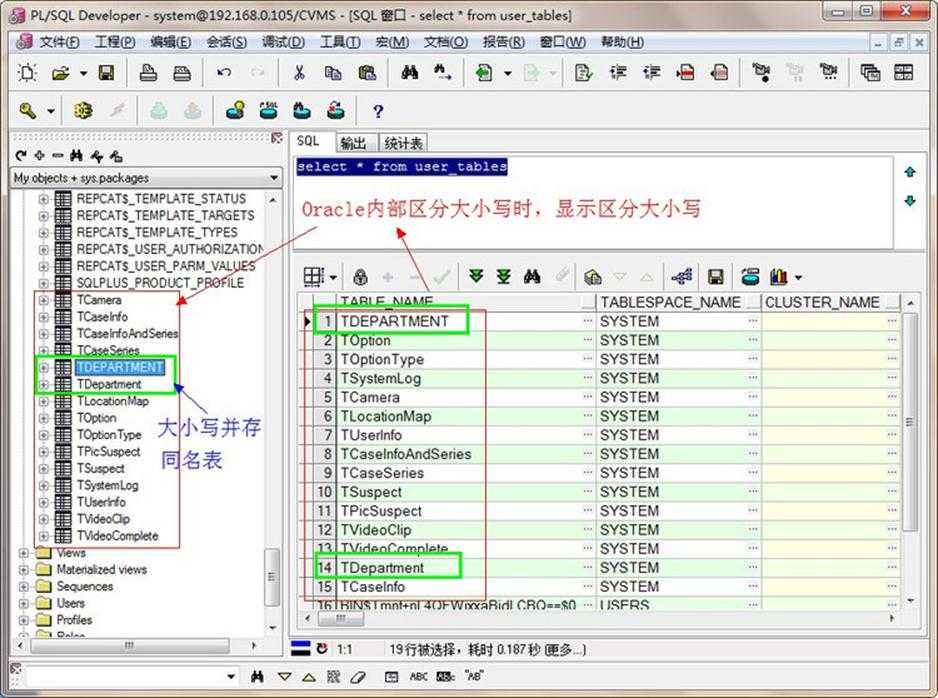Expand the Sequences folder
The height and width of the screenshot is (698, 938).
(23, 587)
